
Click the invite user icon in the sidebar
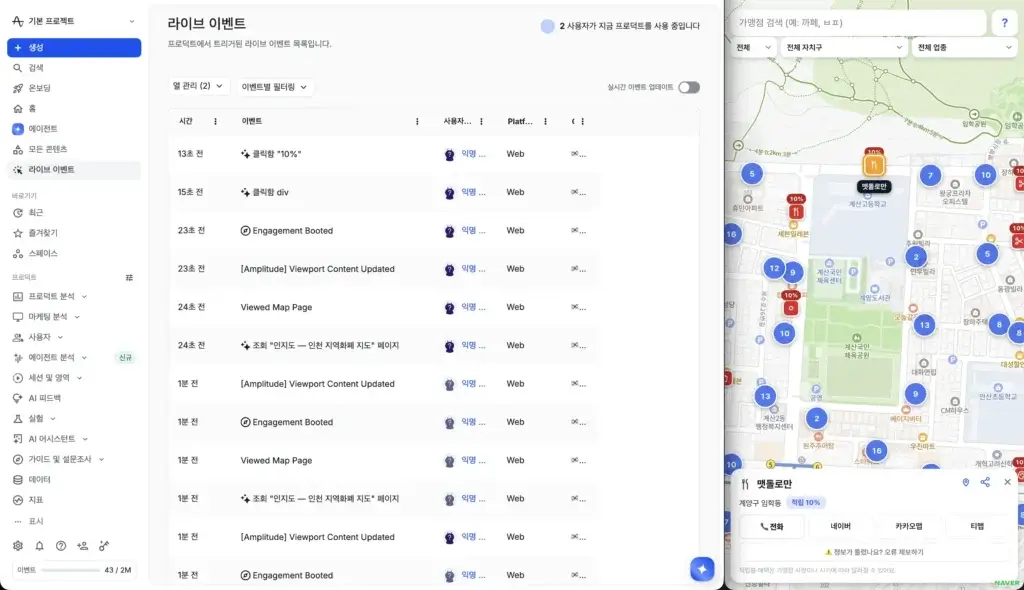[82, 546]
